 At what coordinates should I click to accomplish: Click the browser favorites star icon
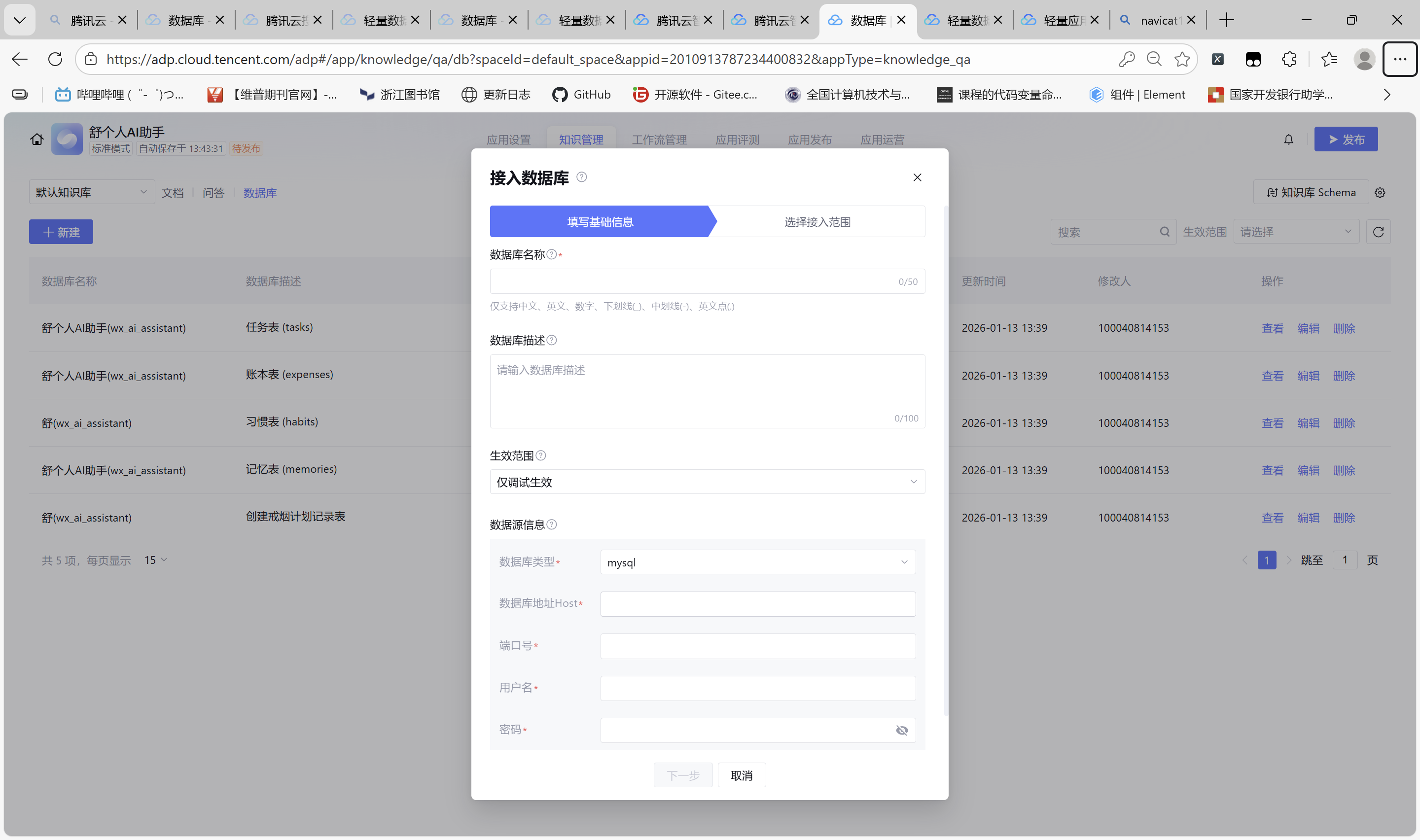click(x=1182, y=59)
